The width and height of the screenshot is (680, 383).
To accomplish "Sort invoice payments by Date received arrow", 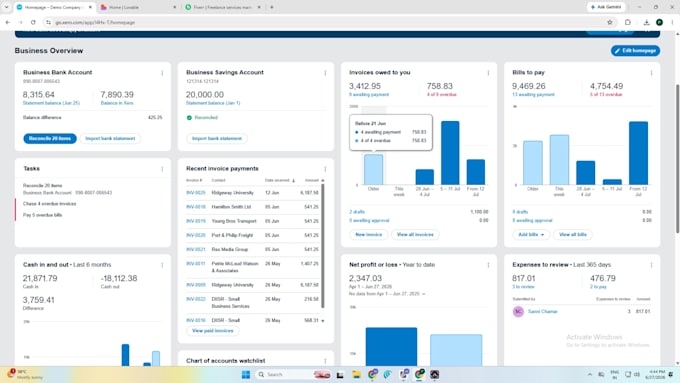I will (294, 180).
